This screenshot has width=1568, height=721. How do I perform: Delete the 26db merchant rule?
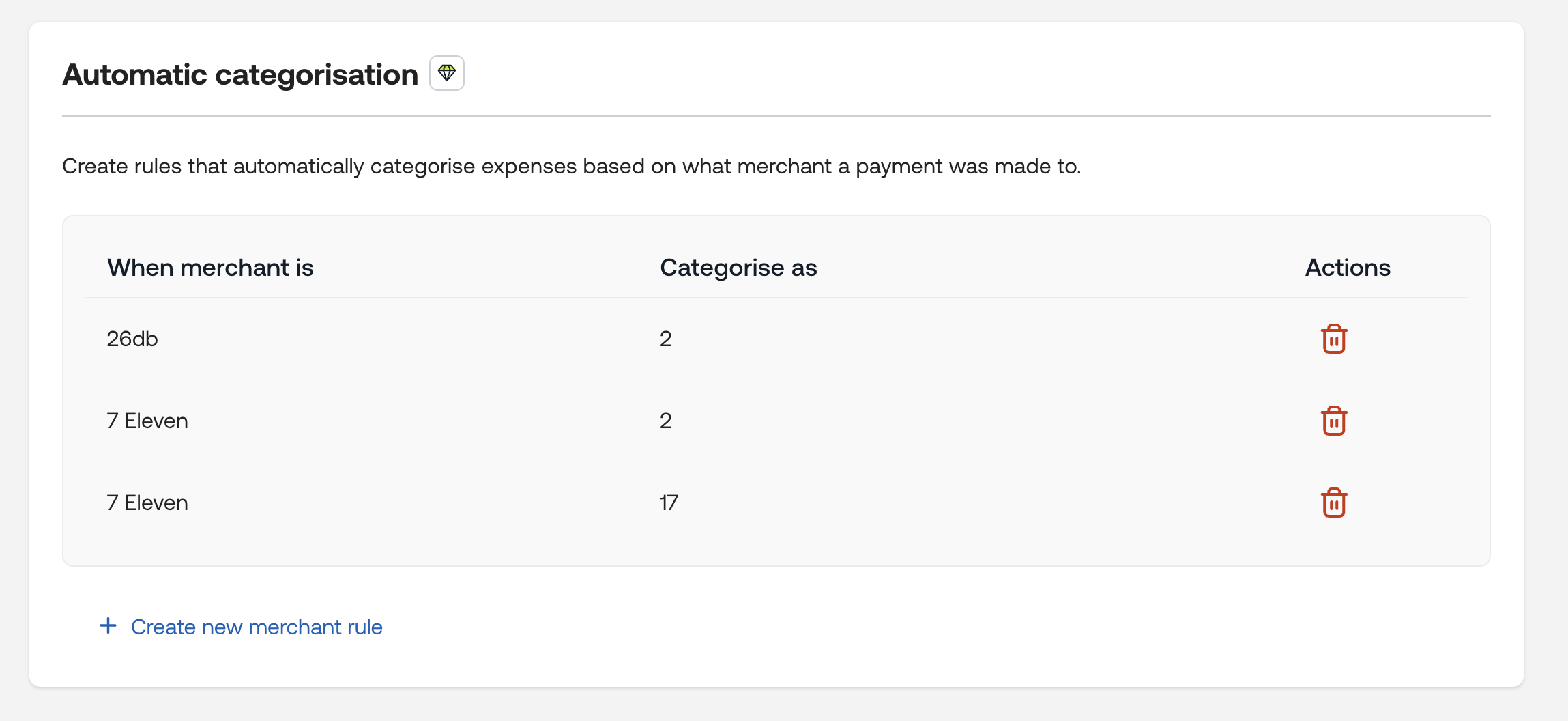coord(1333,339)
